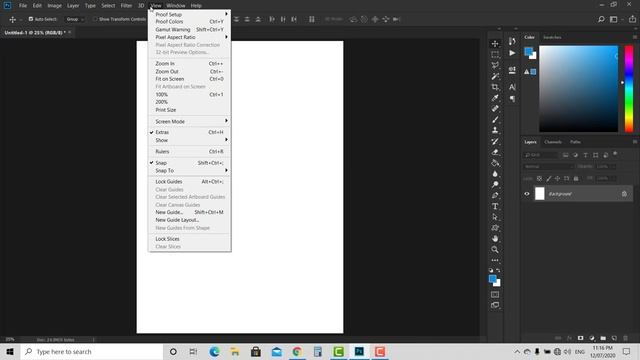Select the Zoom tool in toolbox
The height and width of the screenshot is (360, 640).
pos(495,249)
